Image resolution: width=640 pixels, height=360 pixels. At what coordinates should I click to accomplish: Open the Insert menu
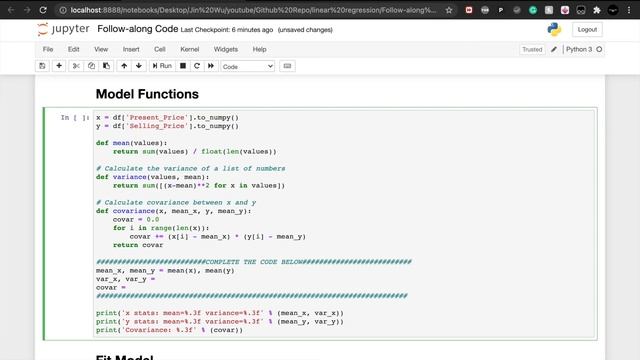(131, 49)
